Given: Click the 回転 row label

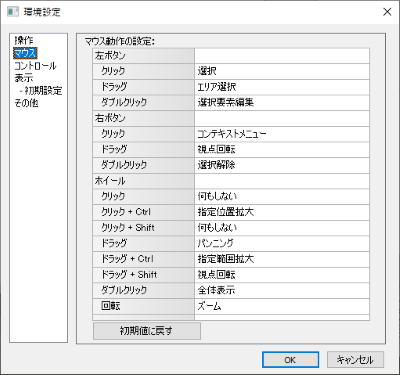Looking at the screenshot, I should [x=111, y=306].
